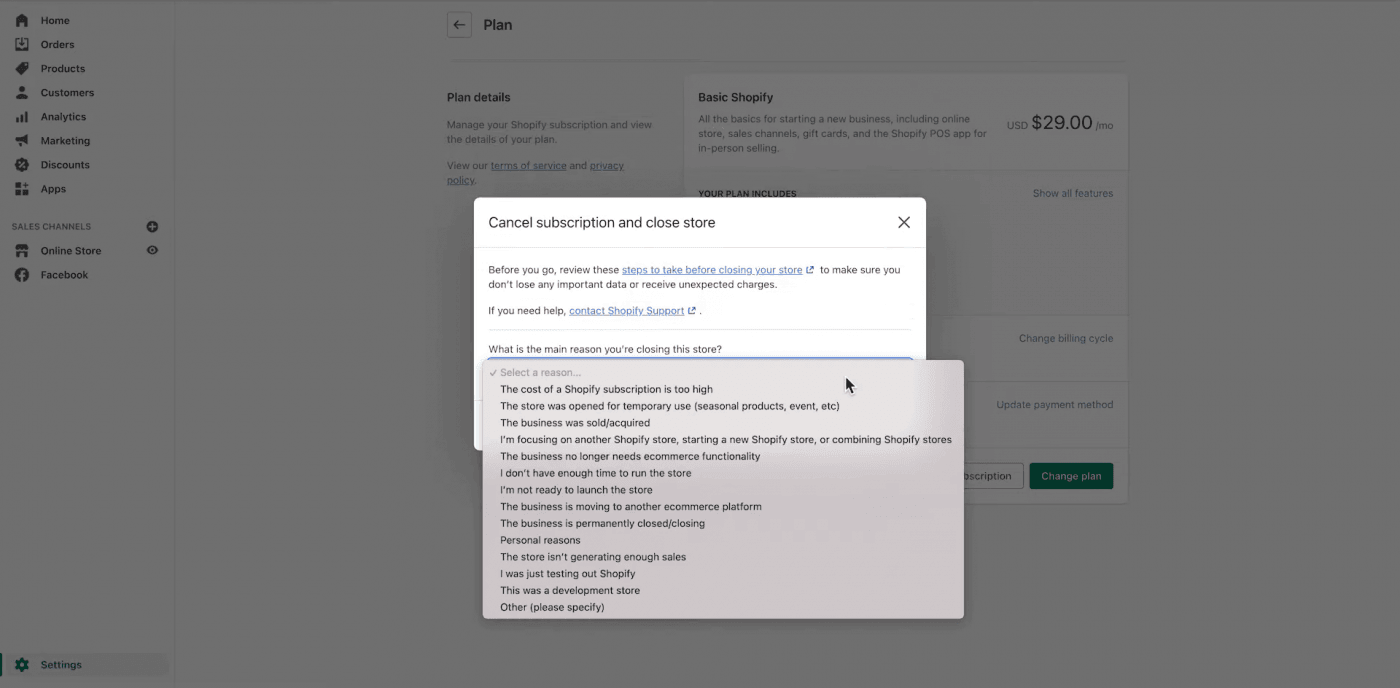The image size is (1400, 688).
Task: Choose 'I was just testing out Shopify'
Action: [723, 573]
